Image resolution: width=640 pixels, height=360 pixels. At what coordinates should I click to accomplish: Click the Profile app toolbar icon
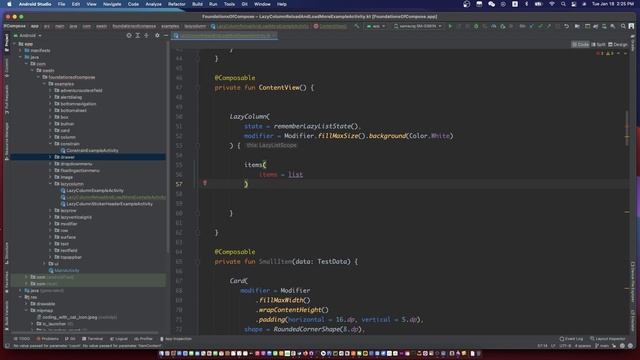[493, 26]
